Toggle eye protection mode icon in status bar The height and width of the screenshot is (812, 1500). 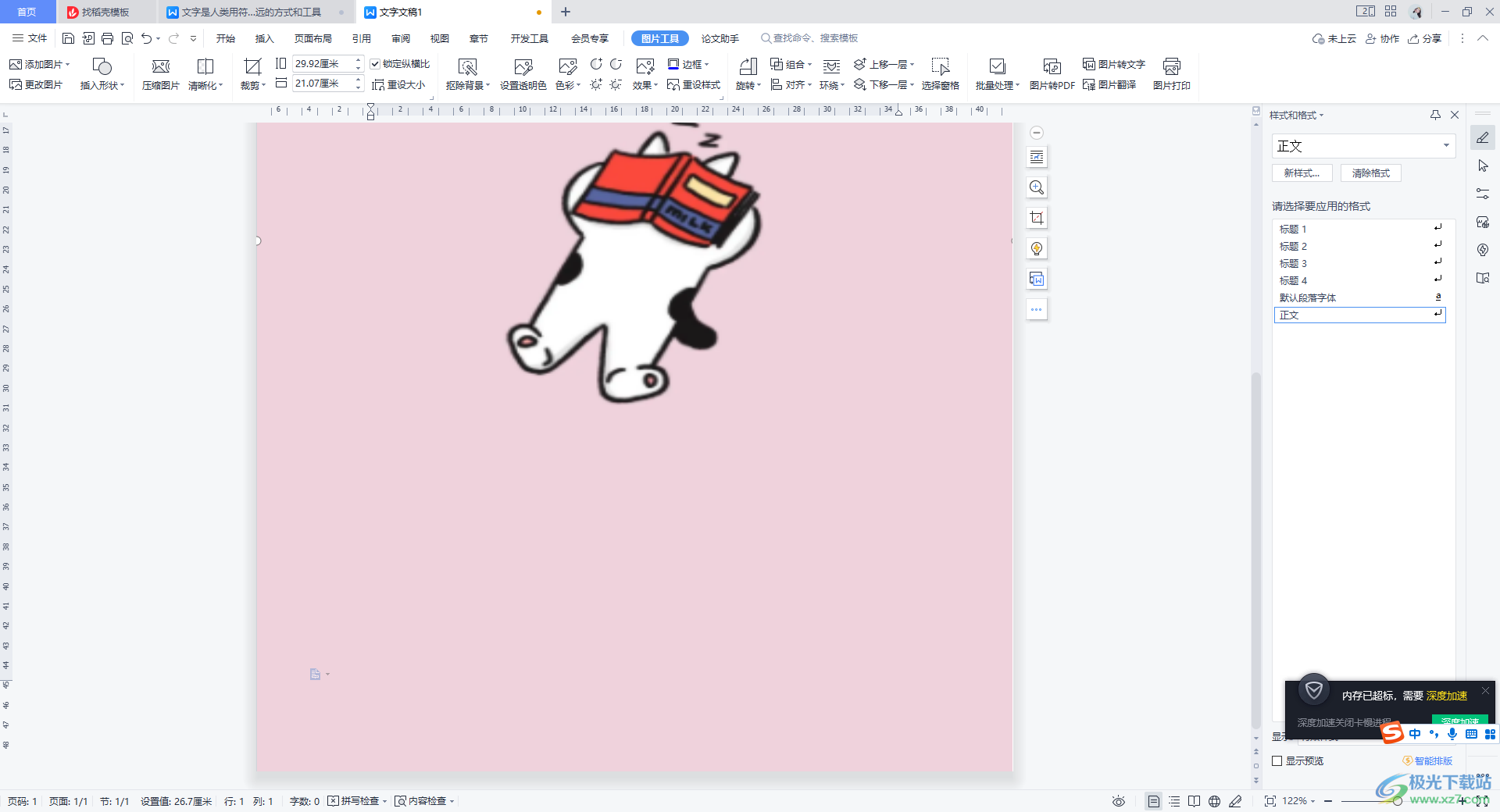point(1119,801)
